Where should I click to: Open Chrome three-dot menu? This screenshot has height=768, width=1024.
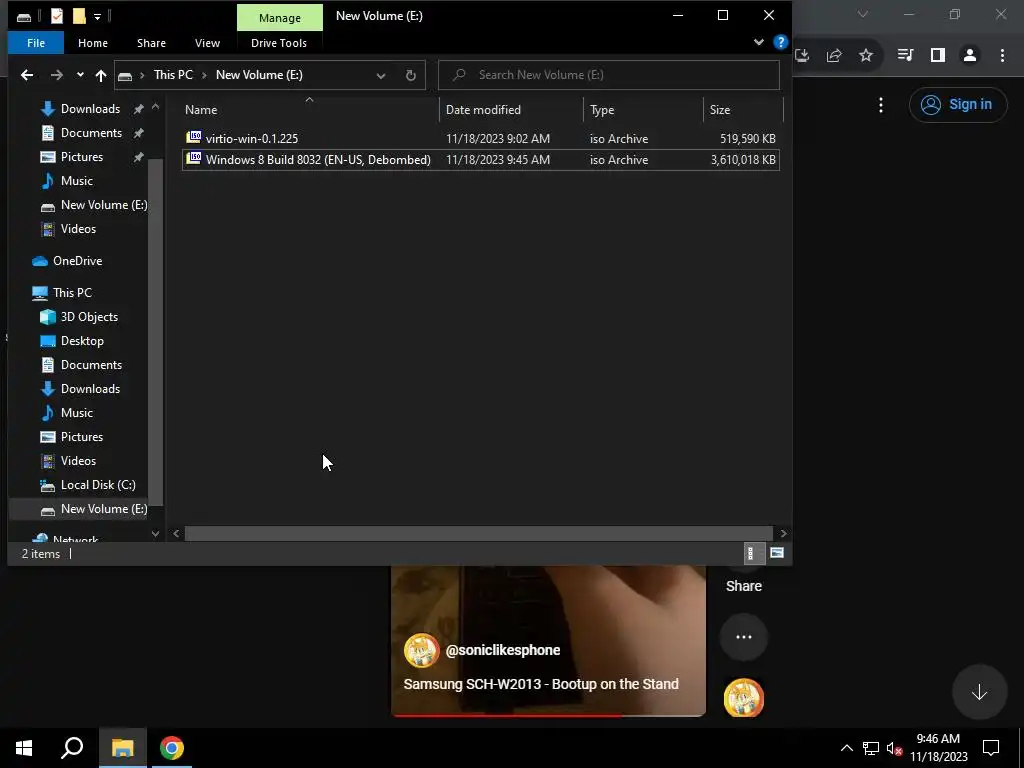(1002, 56)
